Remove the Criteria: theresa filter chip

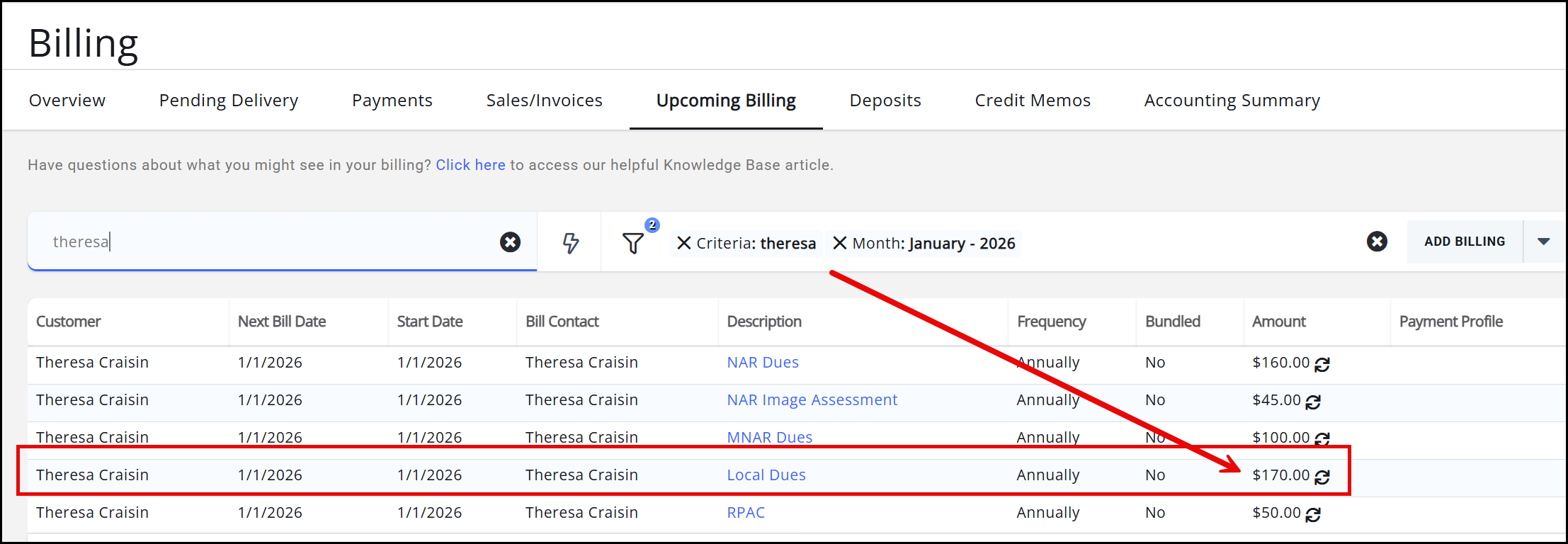click(x=683, y=243)
